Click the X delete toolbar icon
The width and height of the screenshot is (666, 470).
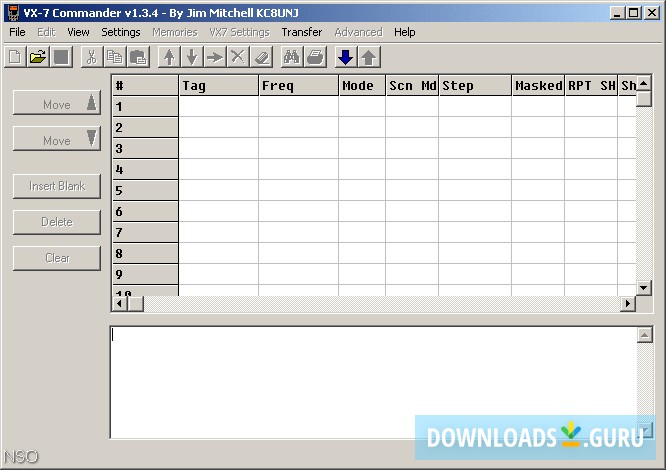238,57
